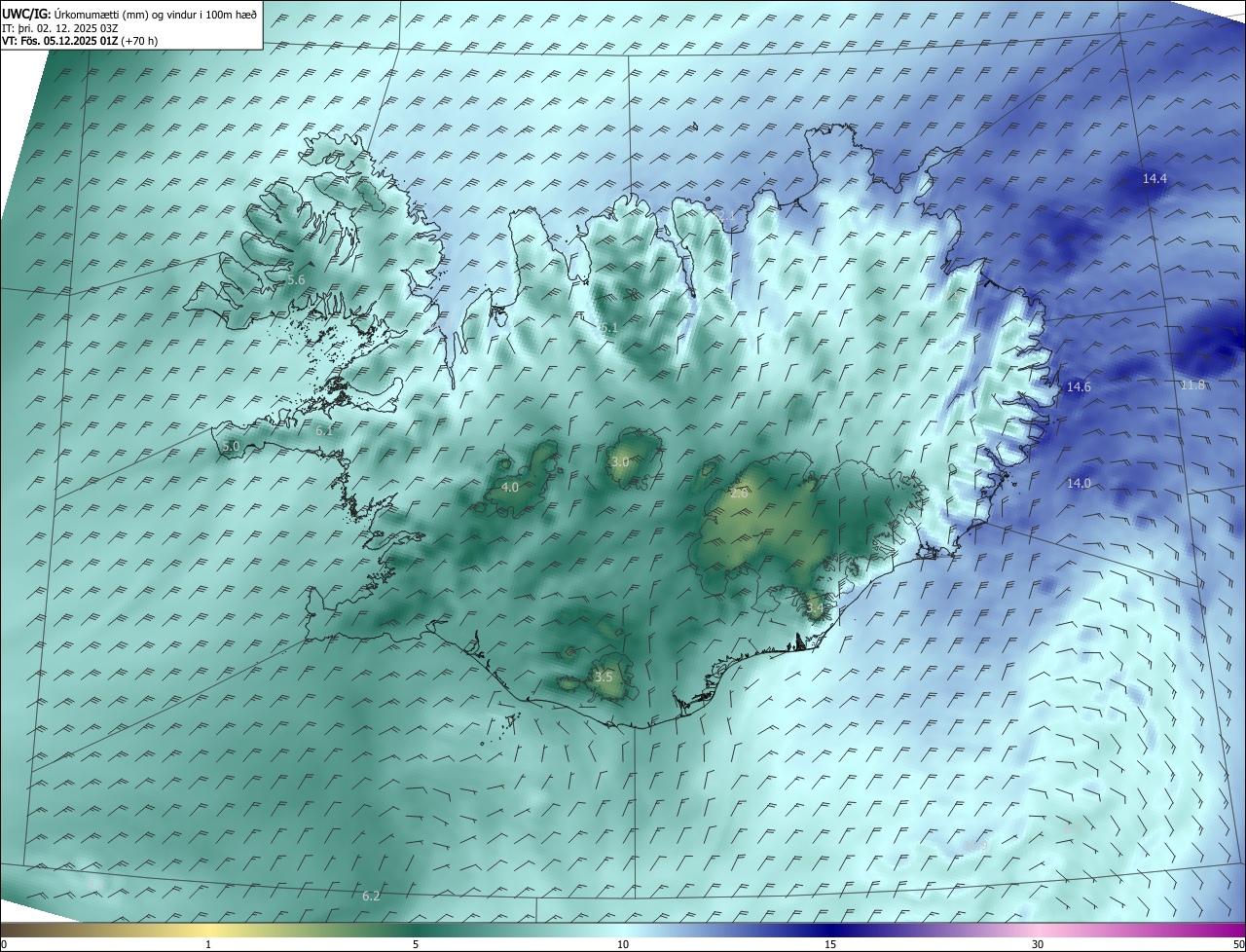Select the 'VT: Fös. 05.12.2025 01Z (+70 h)' line
The height and width of the screenshot is (952, 1246).
[x=80, y=41]
